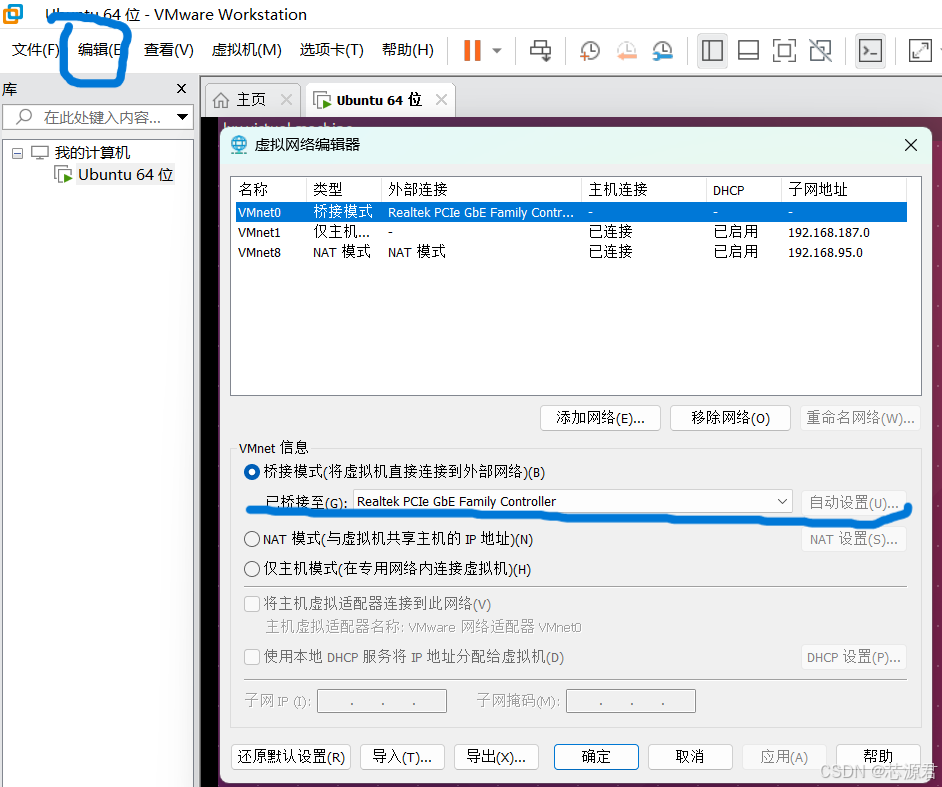Toggle the thumbnail bar view icon
942x787 pixels.
click(748, 50)
